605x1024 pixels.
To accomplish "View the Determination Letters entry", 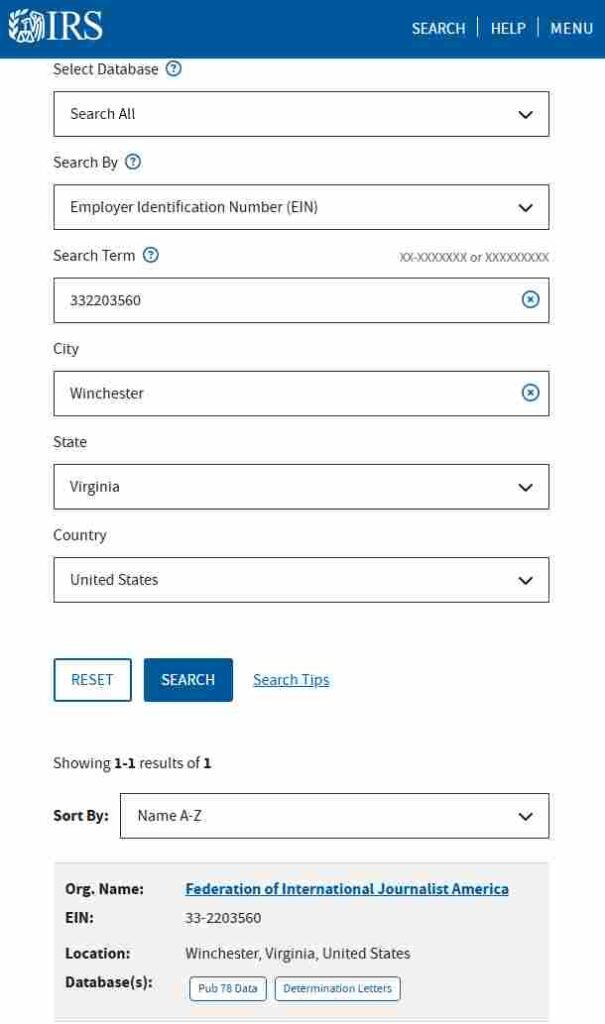I will (x=337, y=988).
